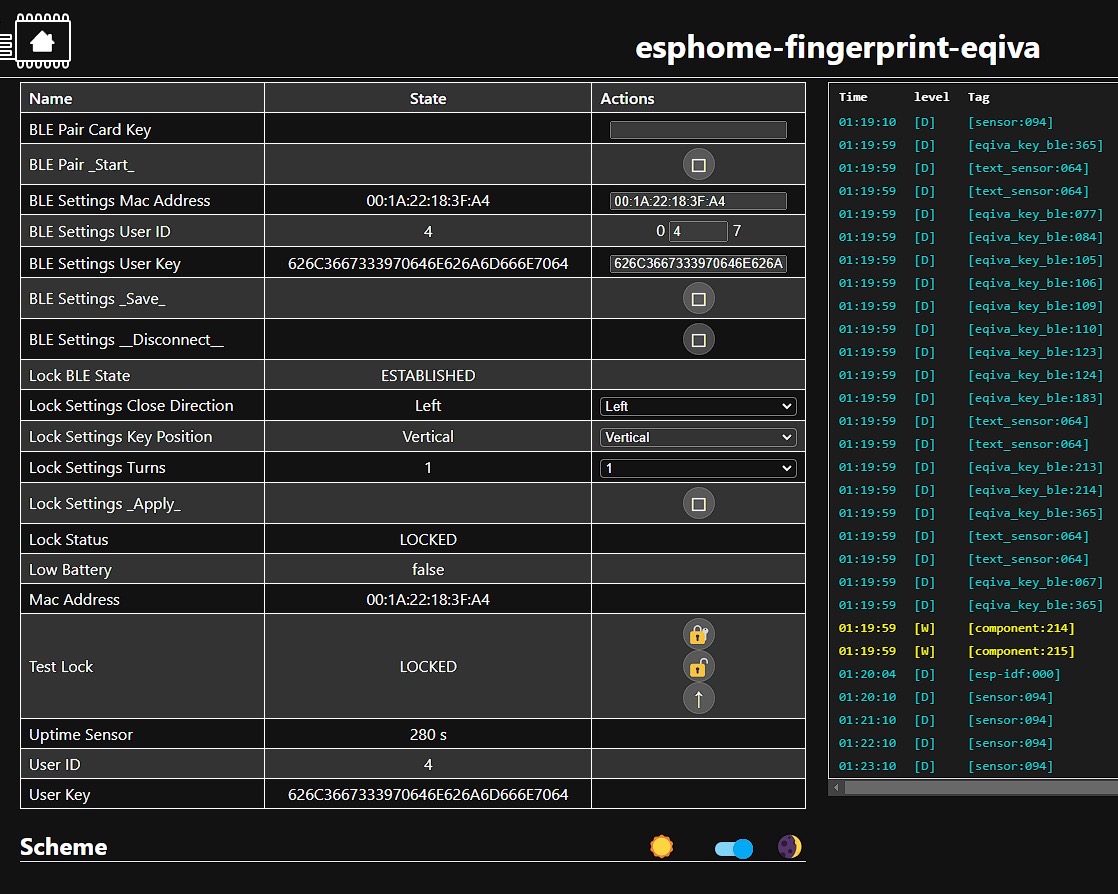This screenshot has width=1118, height=894.
Task: Click the [esp-idf:000] log tag
Action: pos(1014,674)
